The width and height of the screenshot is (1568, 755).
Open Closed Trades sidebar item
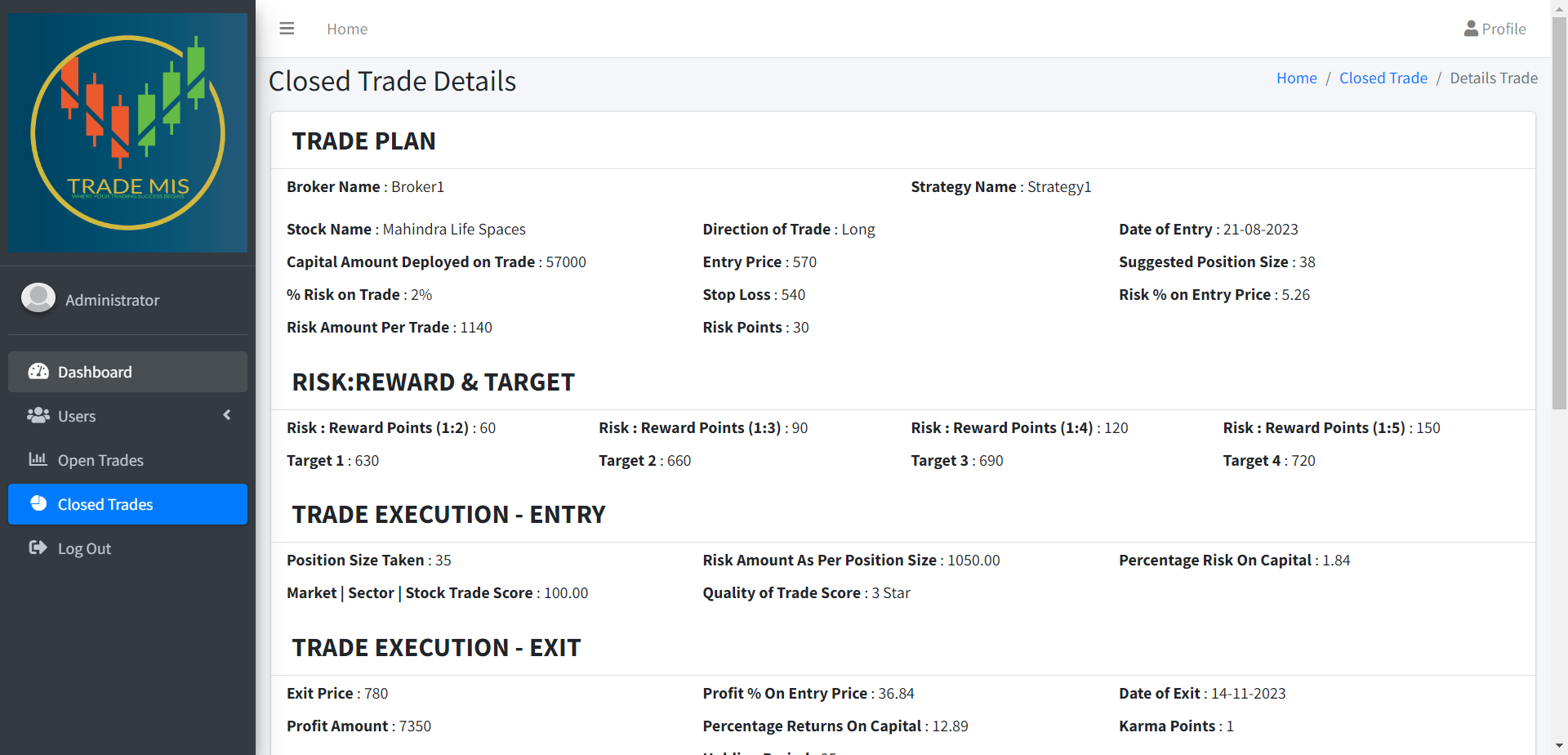click(105, 504)
